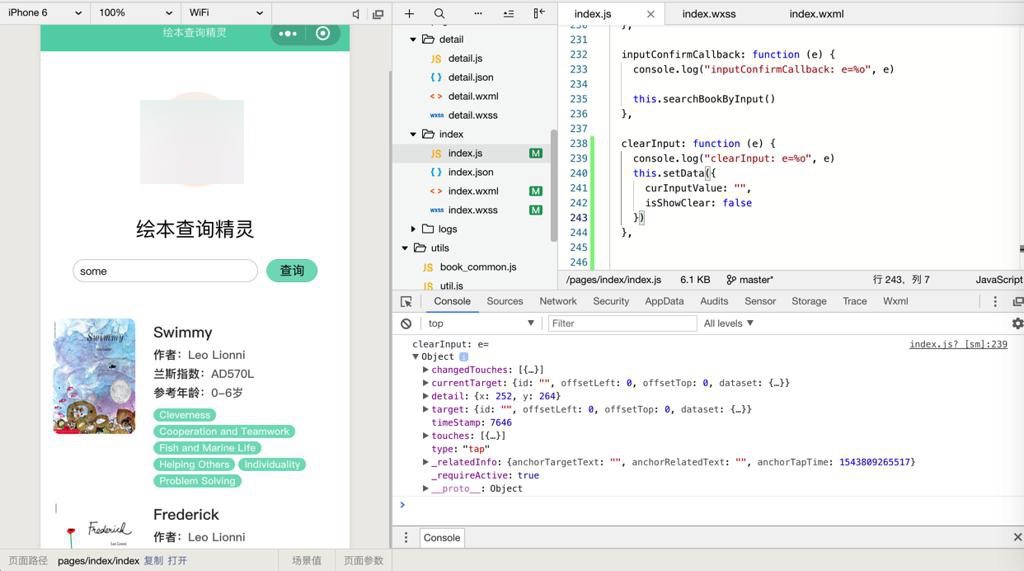Expand the logs folder
The height and width of the screenshot is (571, 1024).
pyautogui.click(x=413, y=229)
